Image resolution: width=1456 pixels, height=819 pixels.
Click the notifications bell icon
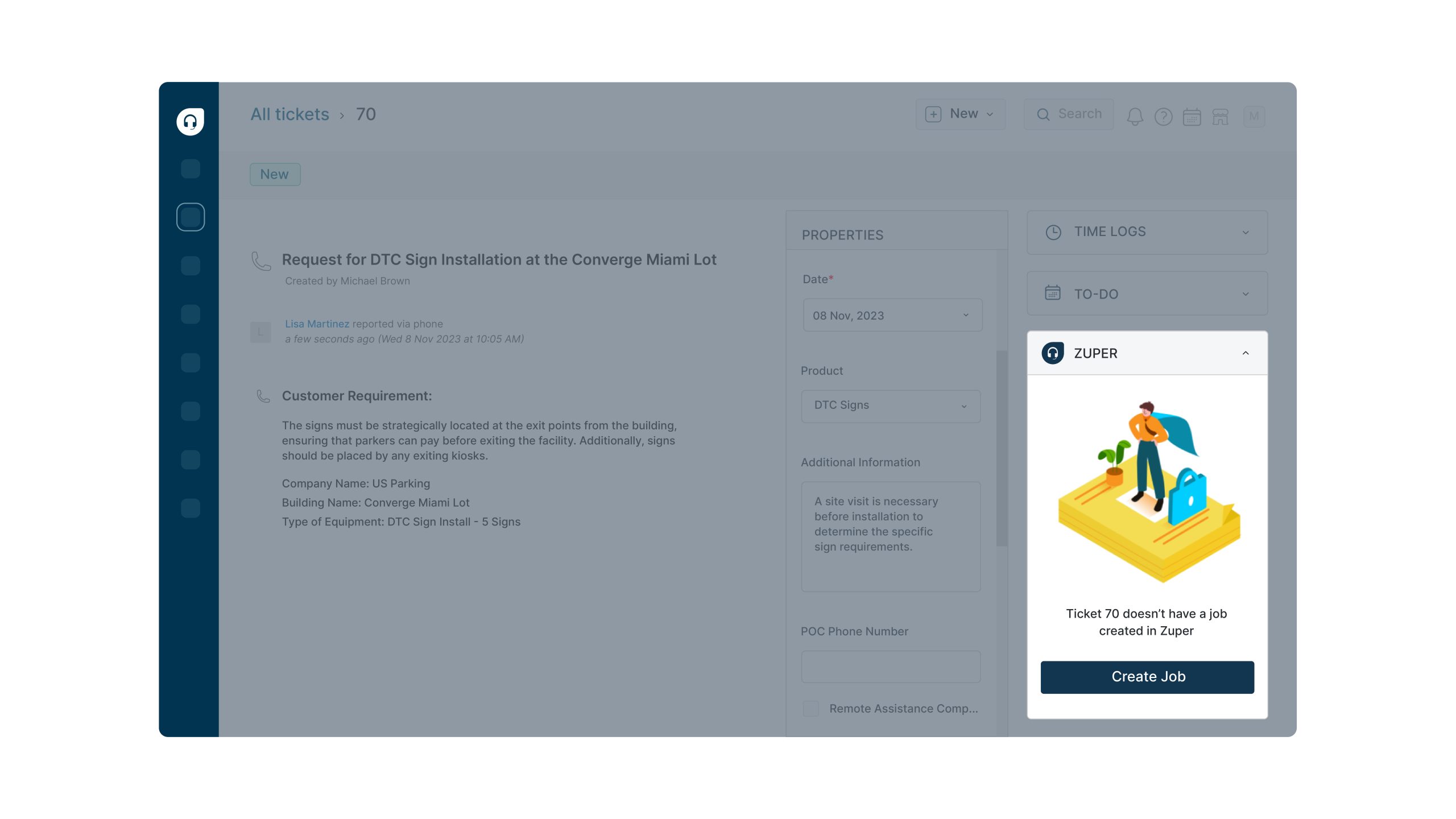click(1135, 116)
